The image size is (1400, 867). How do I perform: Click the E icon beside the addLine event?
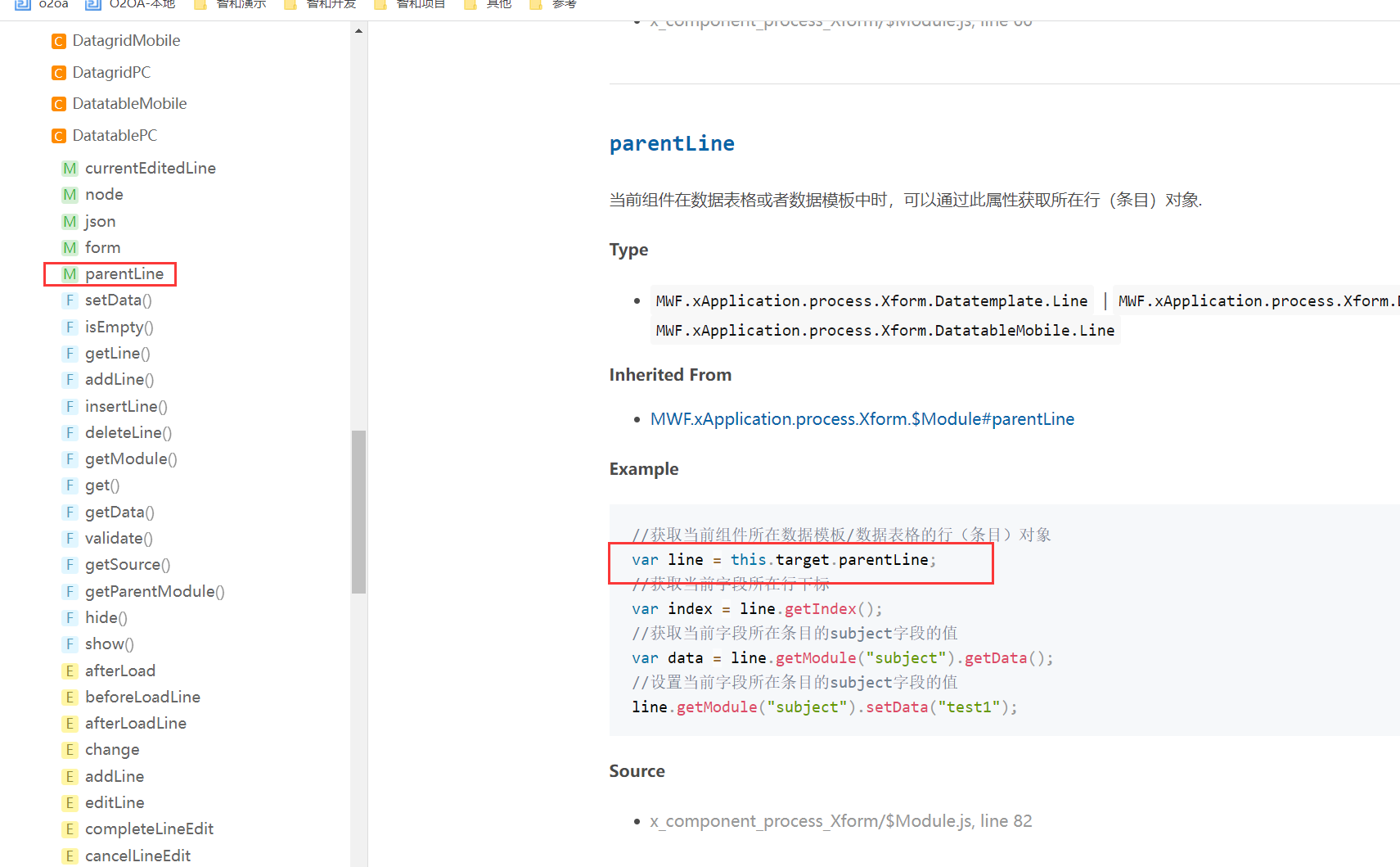tap(70, 777)
